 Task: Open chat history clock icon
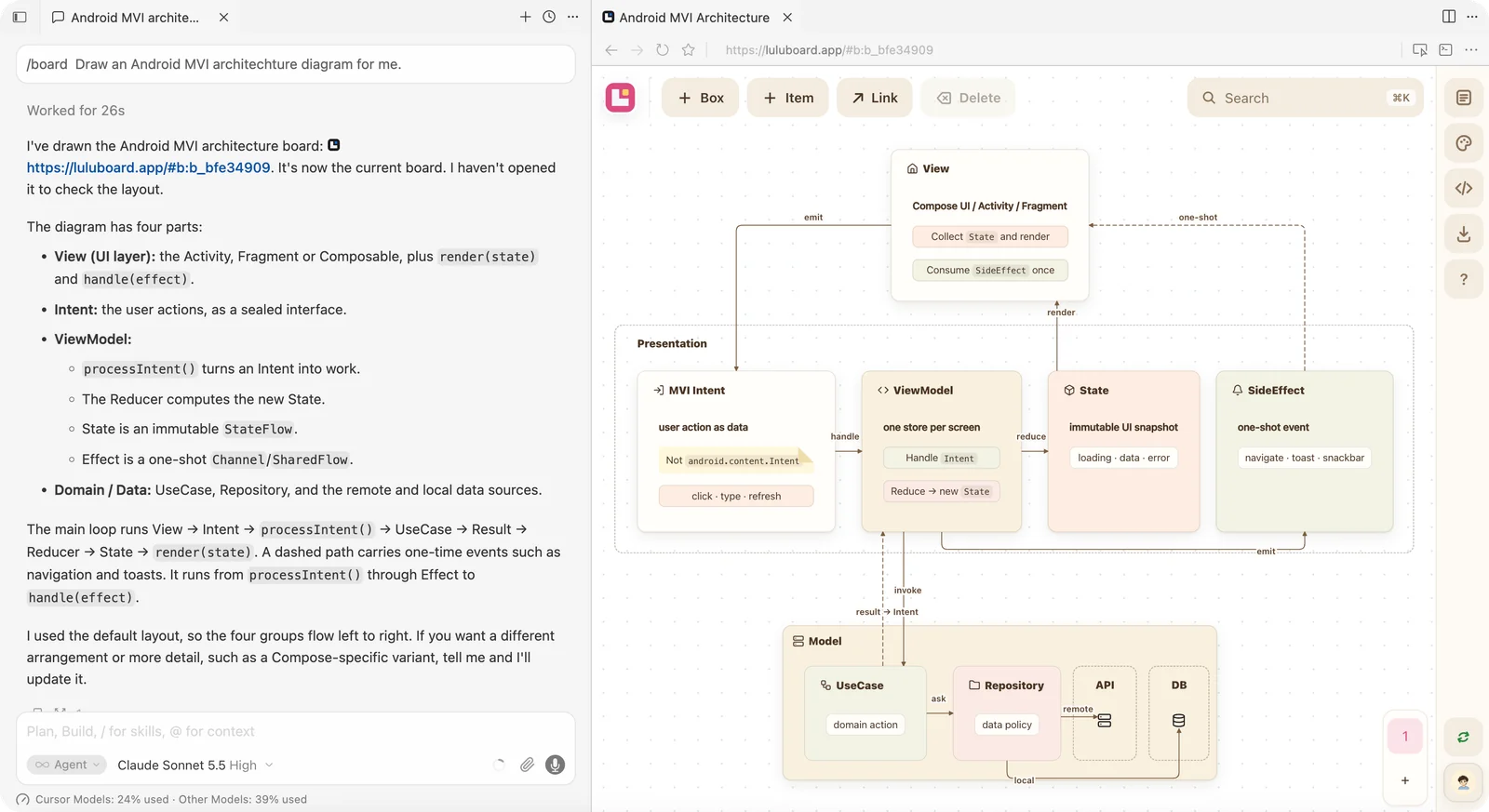(549, 17)
